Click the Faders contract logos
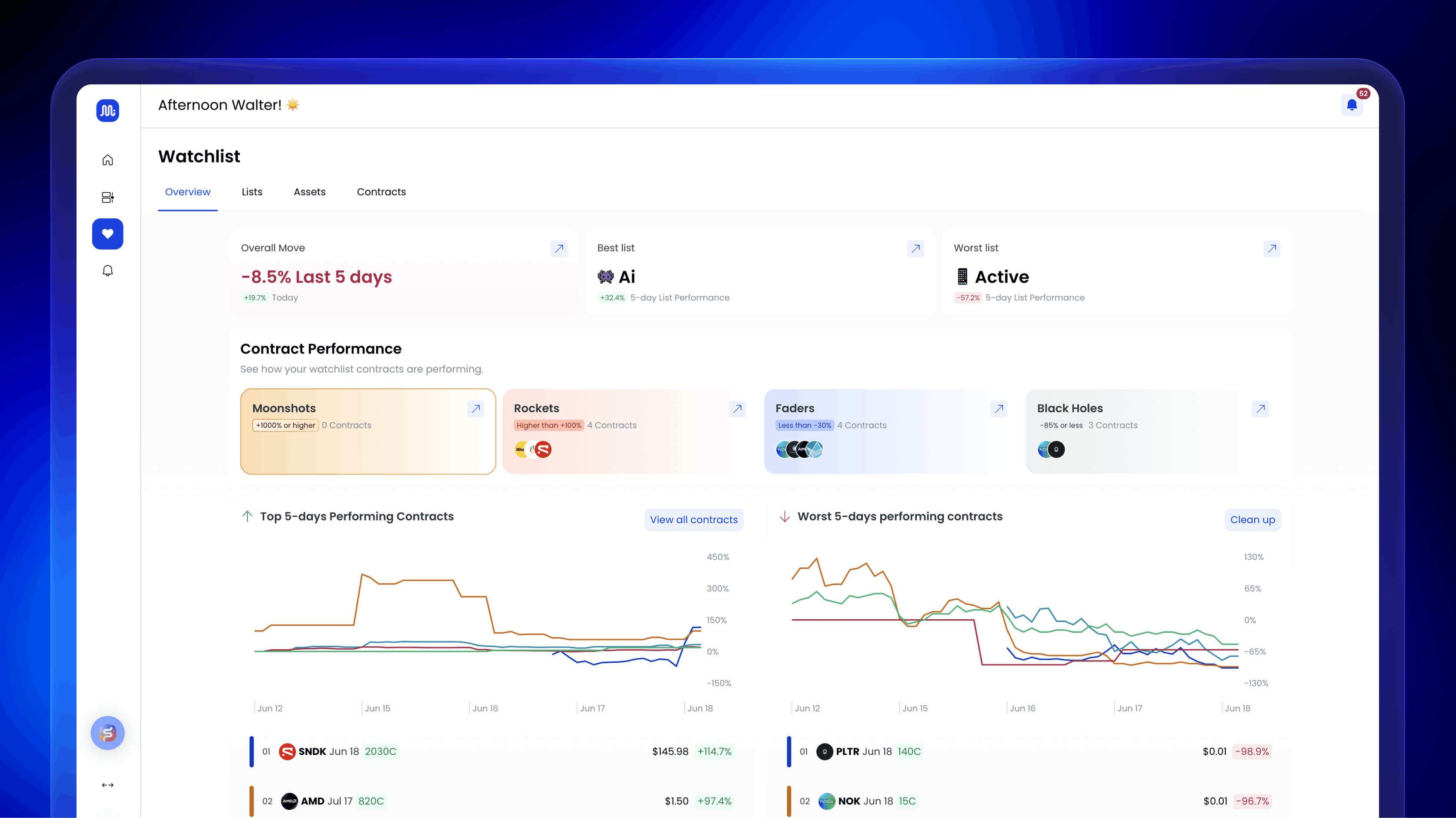The height and width of the screenshot is (818, 1456). (800, 449)
